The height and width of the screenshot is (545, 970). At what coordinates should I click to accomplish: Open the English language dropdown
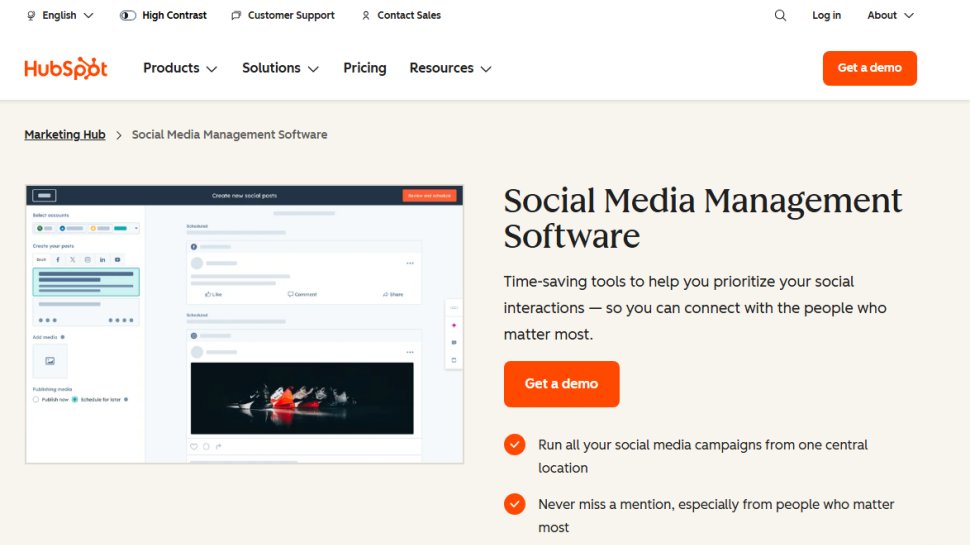click(x=60, y=15)
